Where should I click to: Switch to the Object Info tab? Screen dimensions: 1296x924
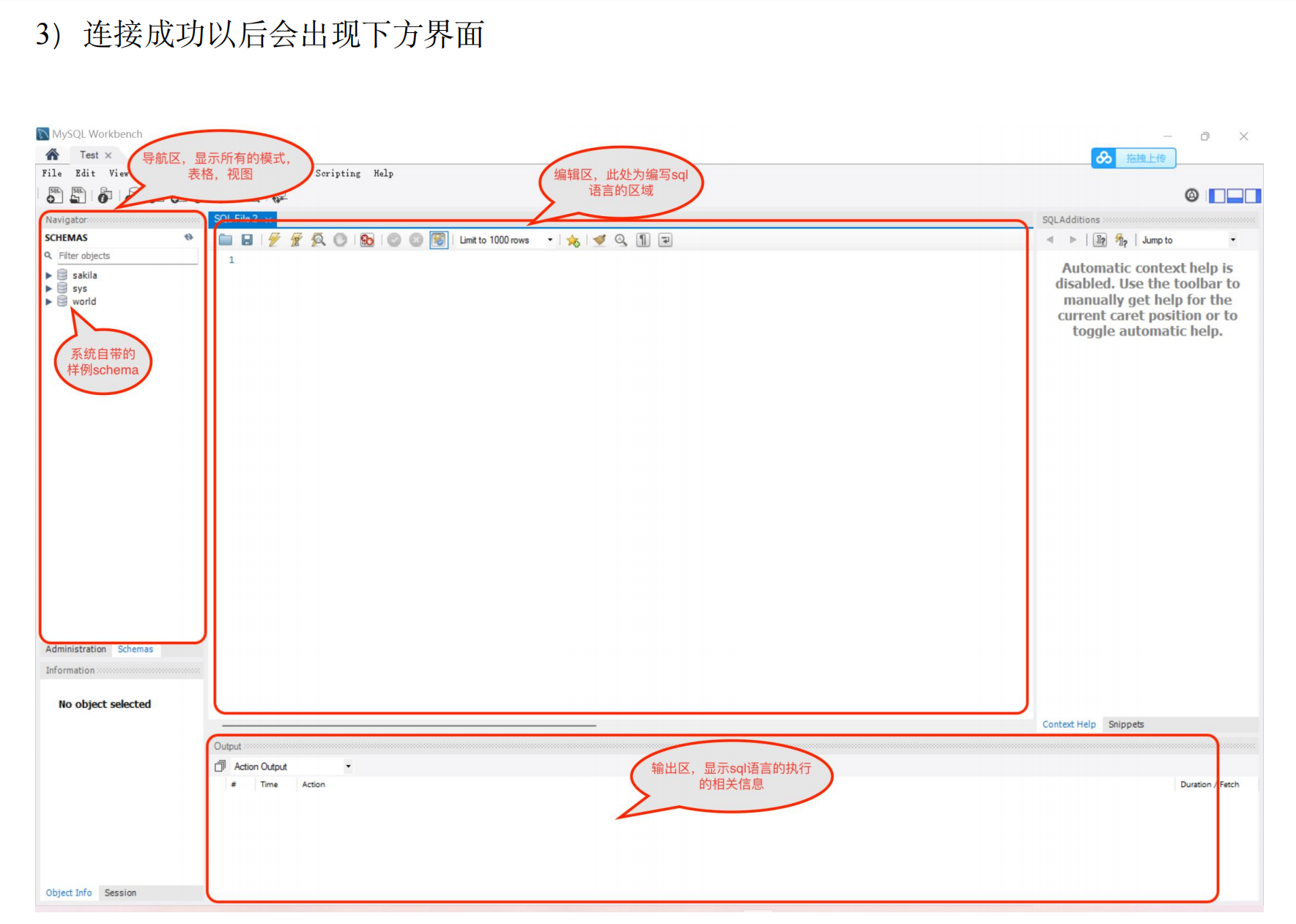[x=69, y=892]
